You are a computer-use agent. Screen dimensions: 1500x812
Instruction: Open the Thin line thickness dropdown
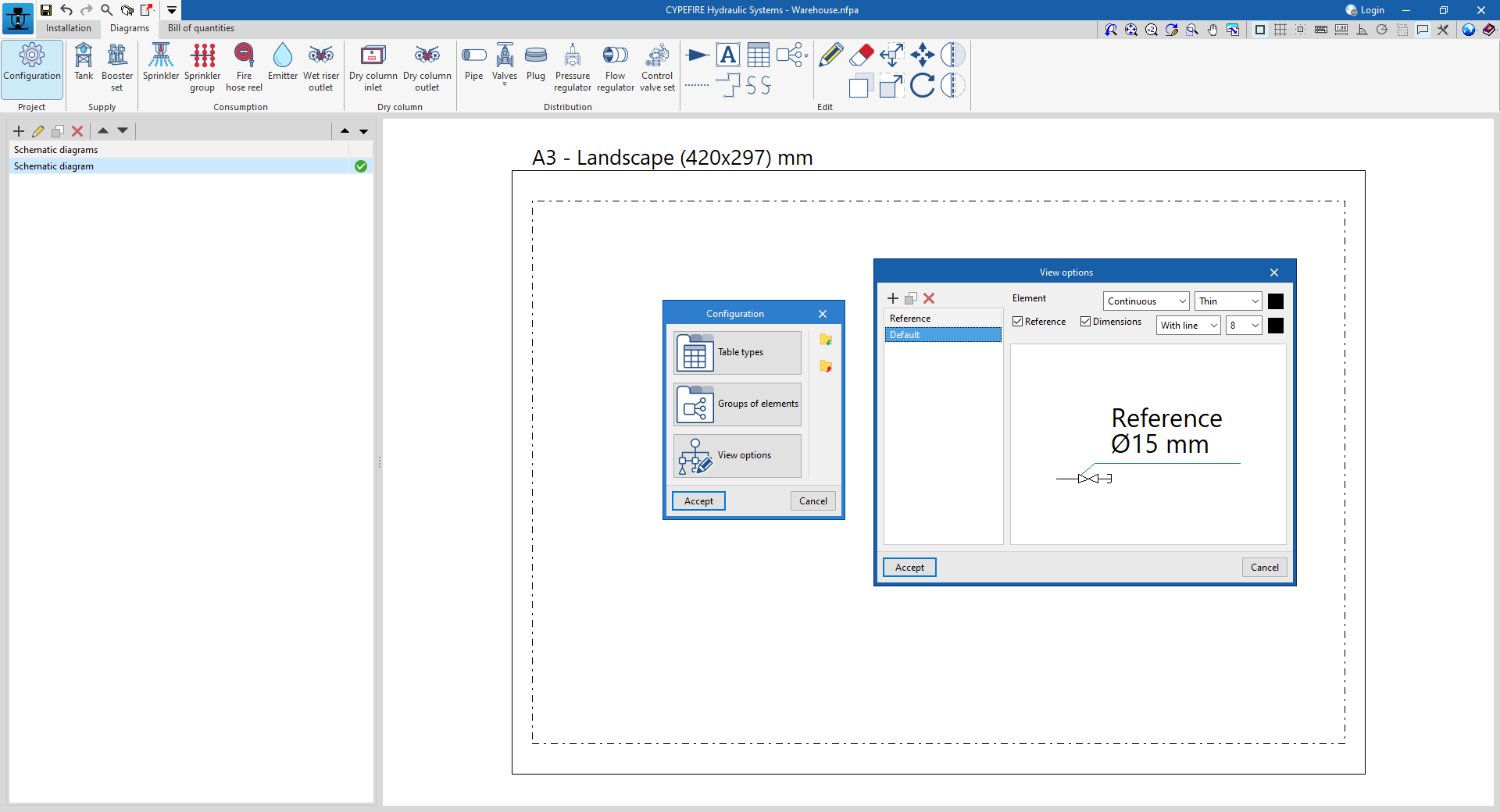pos(1228,301)
